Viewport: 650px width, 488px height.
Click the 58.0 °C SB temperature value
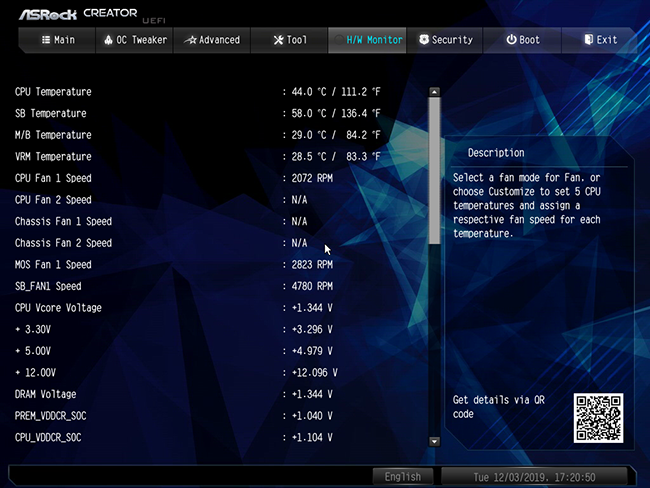309,113
